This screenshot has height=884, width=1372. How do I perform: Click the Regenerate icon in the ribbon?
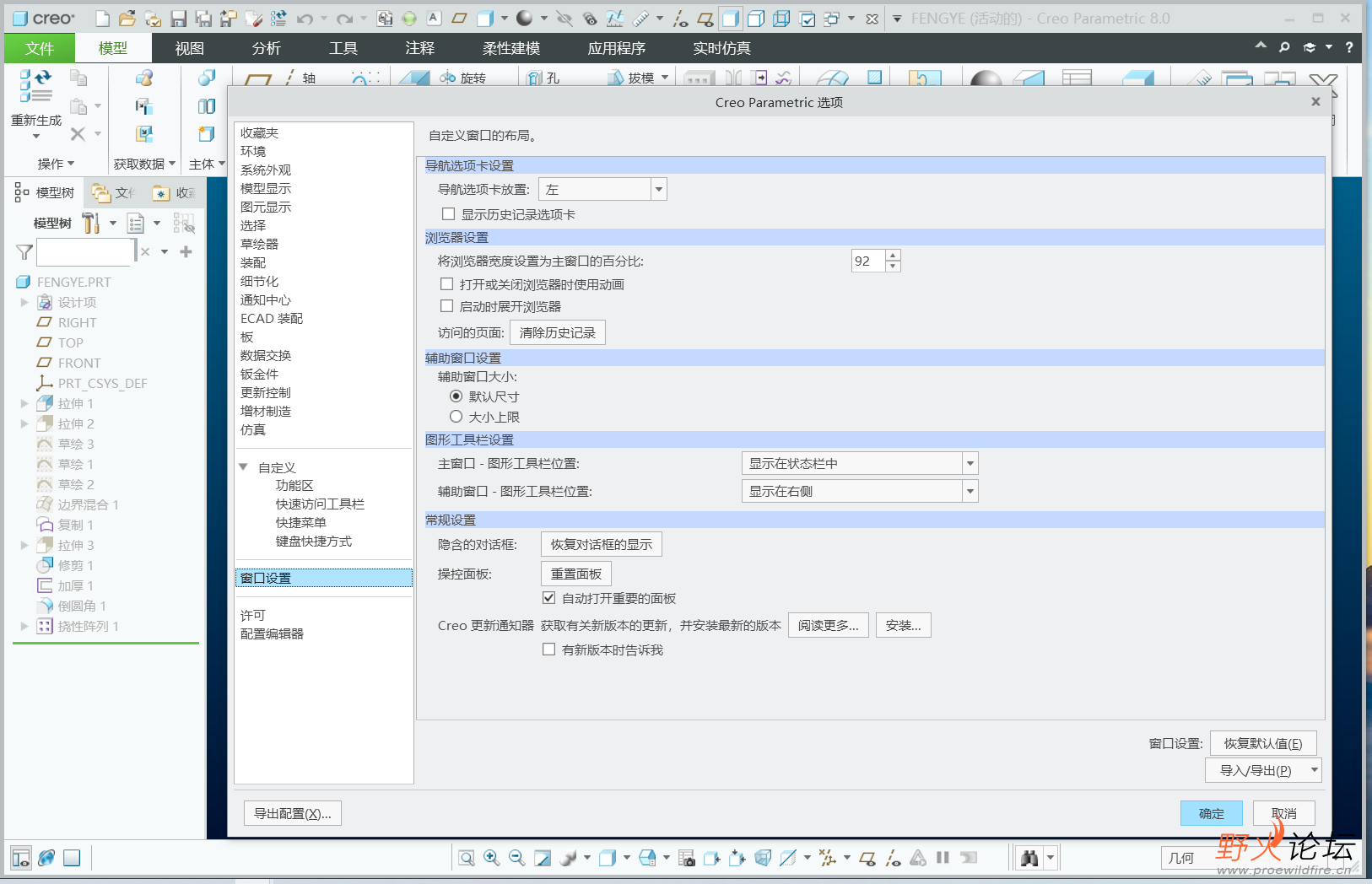tap(36, 86)
